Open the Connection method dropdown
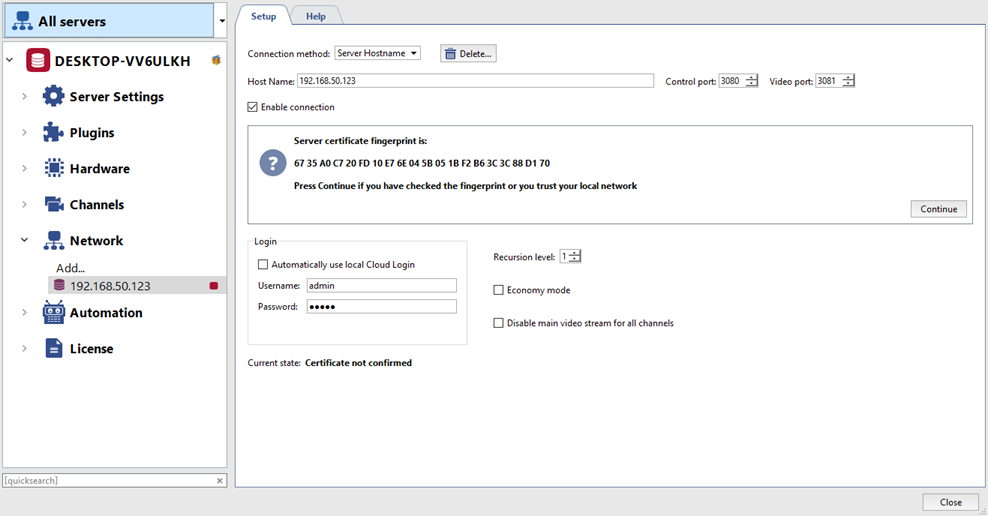 click(x=377, y=53)
